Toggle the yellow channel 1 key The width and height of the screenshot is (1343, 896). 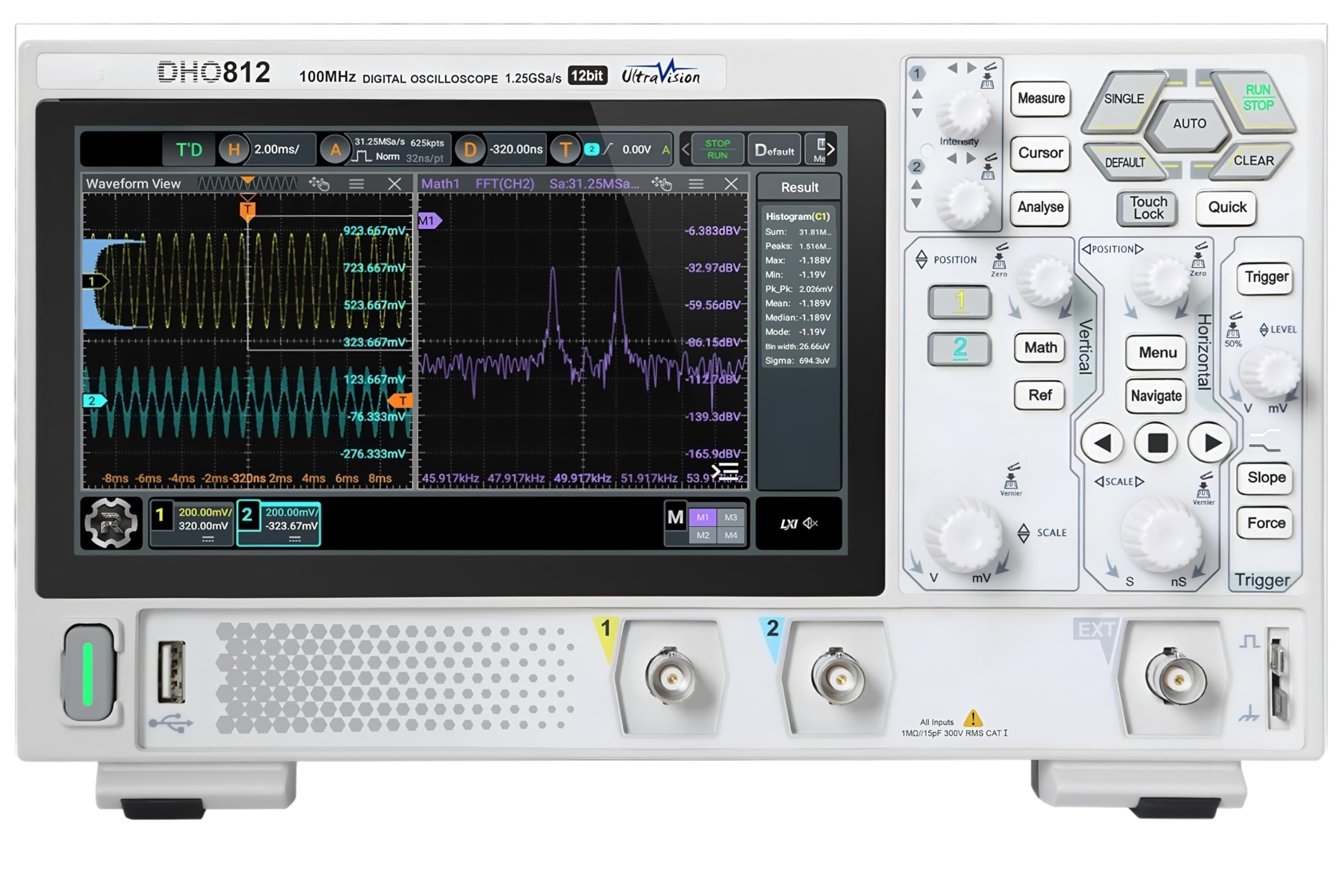click(960, 301)
